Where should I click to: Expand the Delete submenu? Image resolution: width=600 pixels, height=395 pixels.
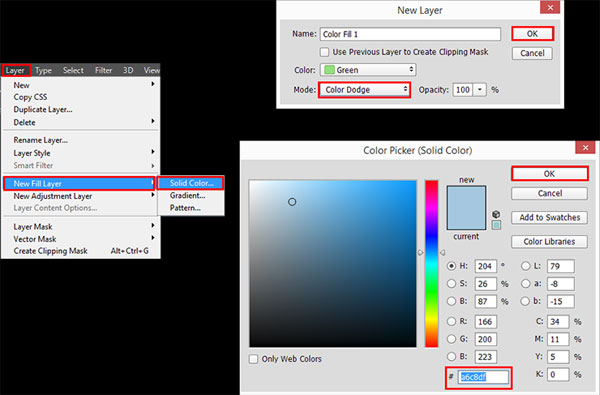point(153,121)
